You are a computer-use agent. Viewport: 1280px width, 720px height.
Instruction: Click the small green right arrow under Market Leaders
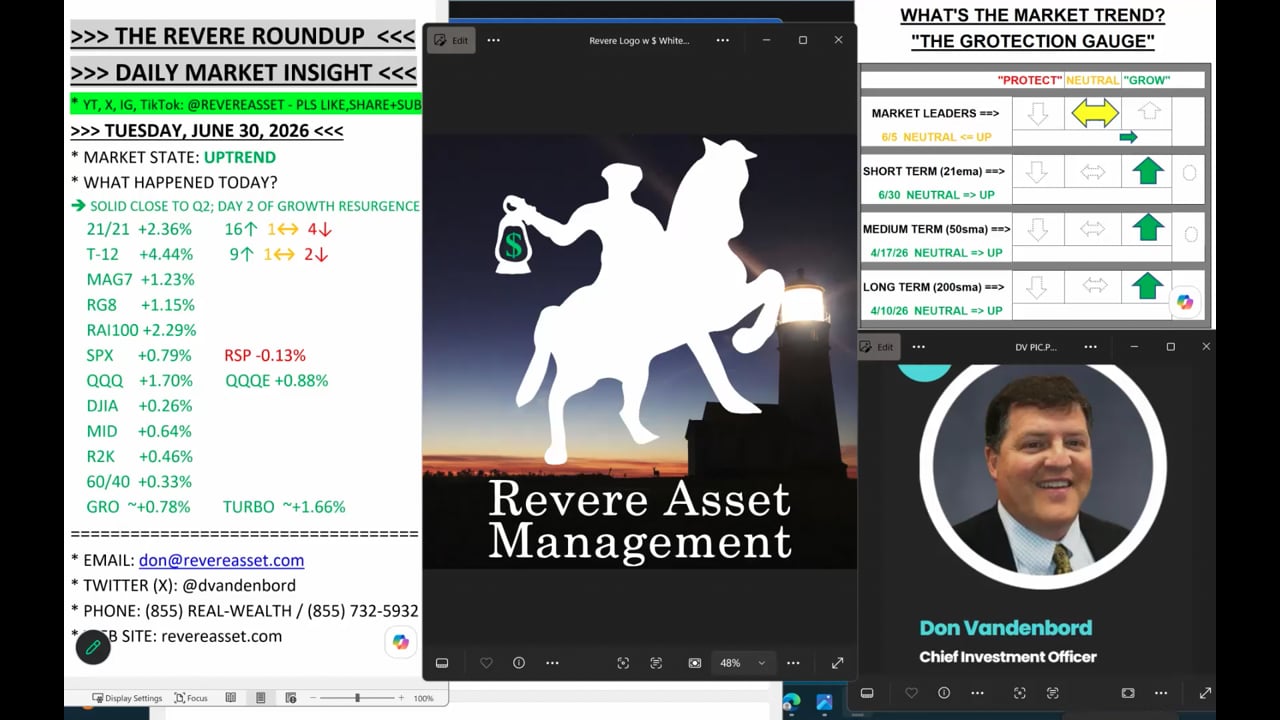(x=1128, y=137)
